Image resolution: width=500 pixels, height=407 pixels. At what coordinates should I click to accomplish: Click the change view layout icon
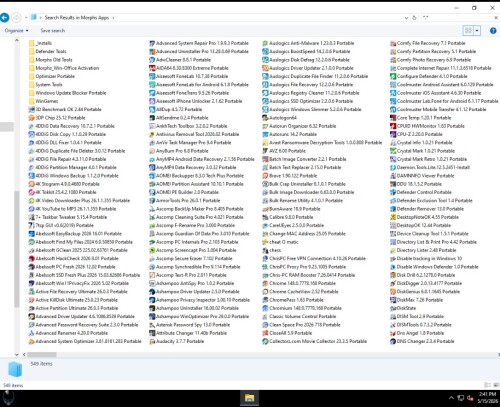click(468, 31)
